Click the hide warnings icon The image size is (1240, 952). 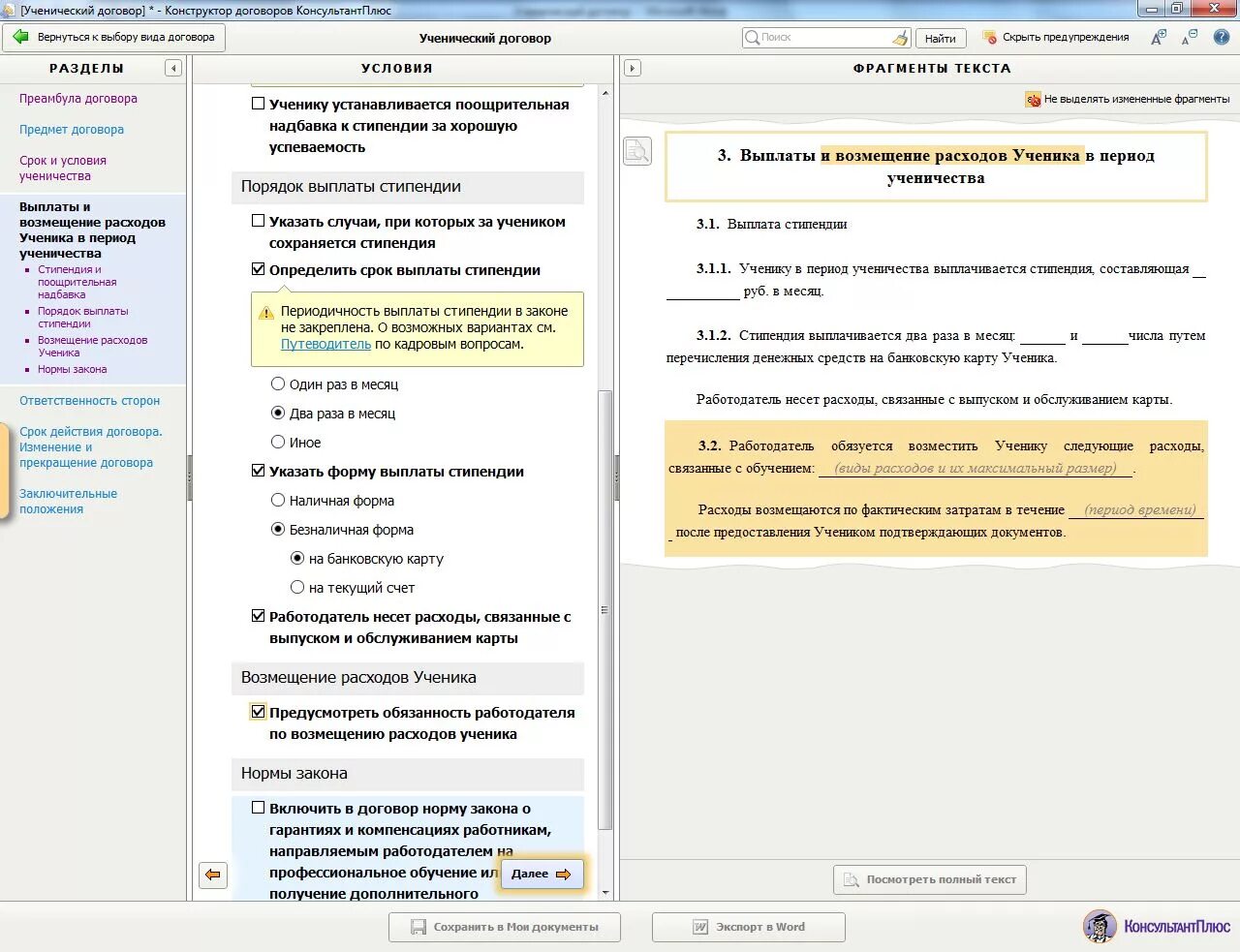click(989, 37)
